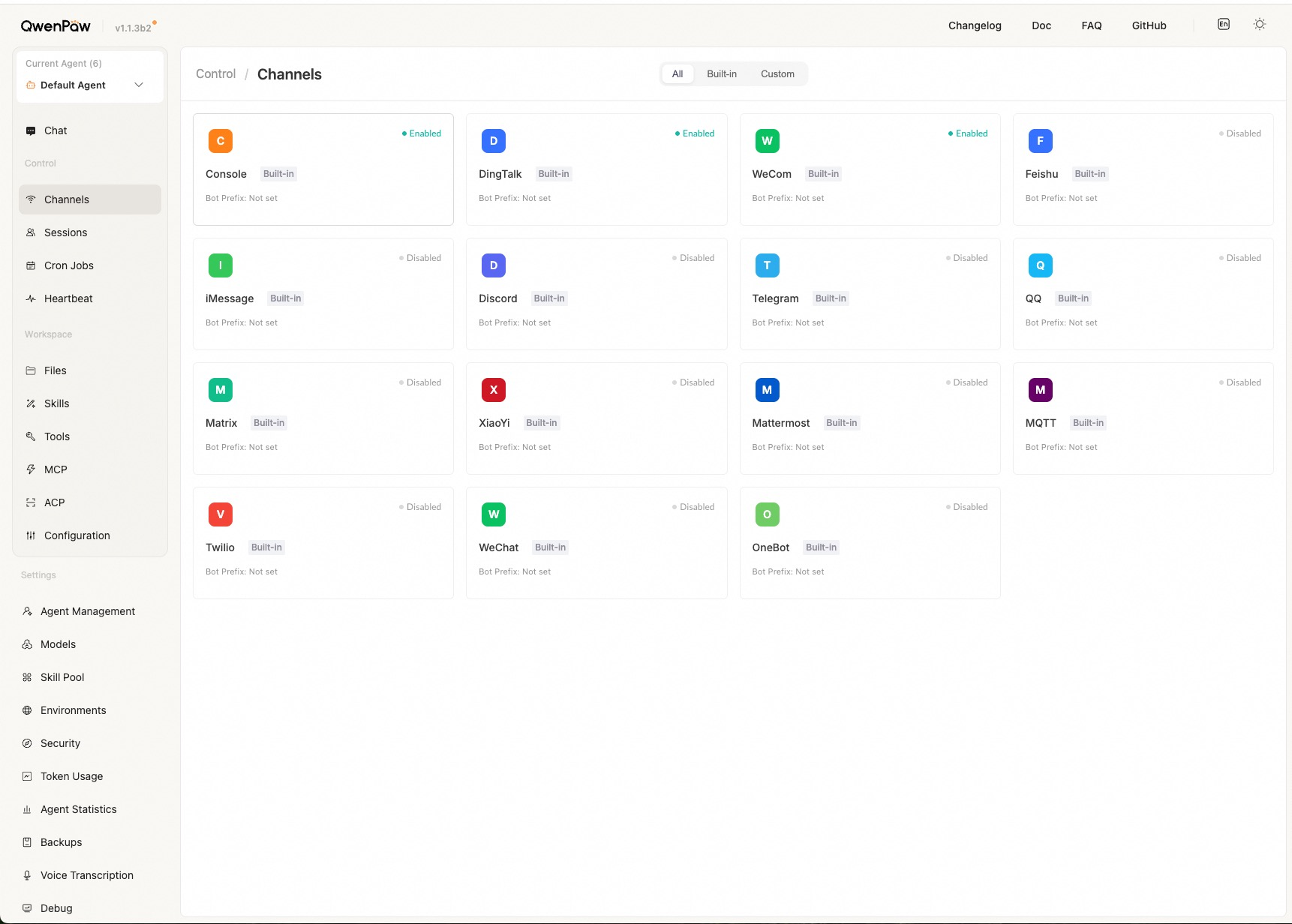This screenshot has width=1292, height=924.
Task: Click the Control breadcrumb link
Action: [x=215, y=74]
